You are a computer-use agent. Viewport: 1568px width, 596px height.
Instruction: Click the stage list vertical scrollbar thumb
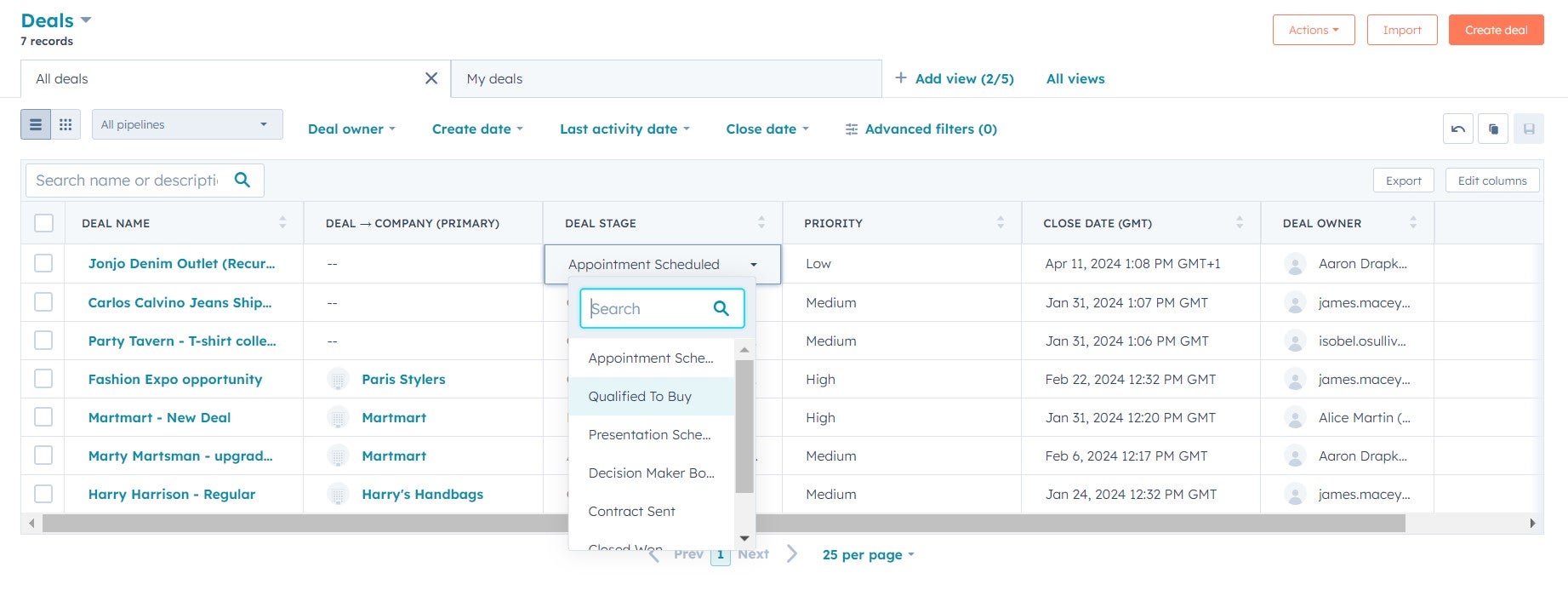coord(744,426)
